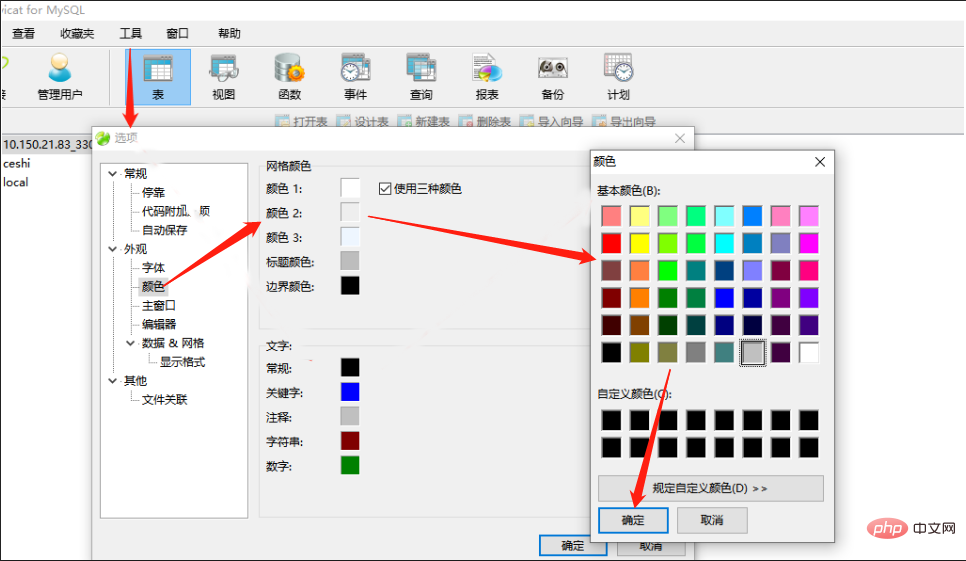Open the 报表 report icon
This screenshot has width=966, height=561.
(x=487, y=77)
